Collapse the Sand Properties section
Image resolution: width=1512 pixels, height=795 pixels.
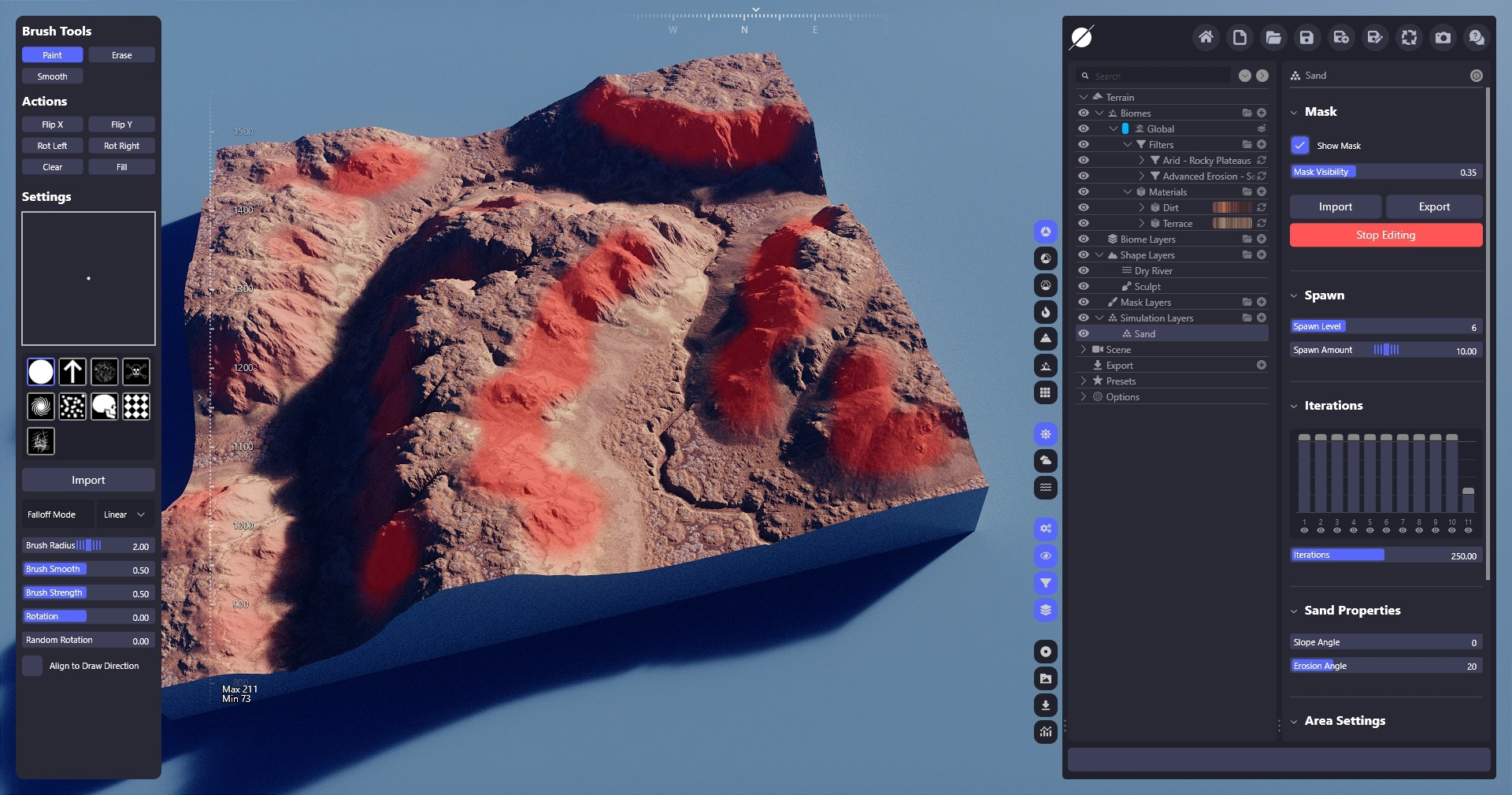point(1294,611)
